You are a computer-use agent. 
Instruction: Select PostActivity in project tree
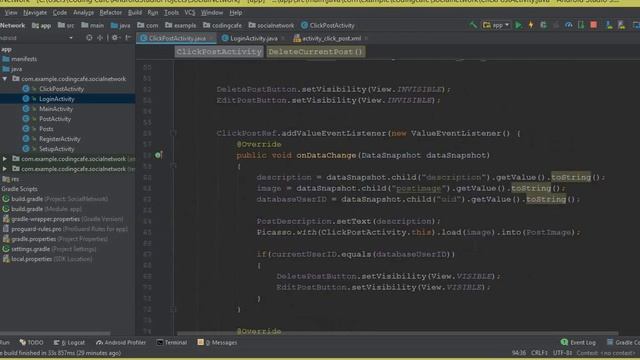55,119
